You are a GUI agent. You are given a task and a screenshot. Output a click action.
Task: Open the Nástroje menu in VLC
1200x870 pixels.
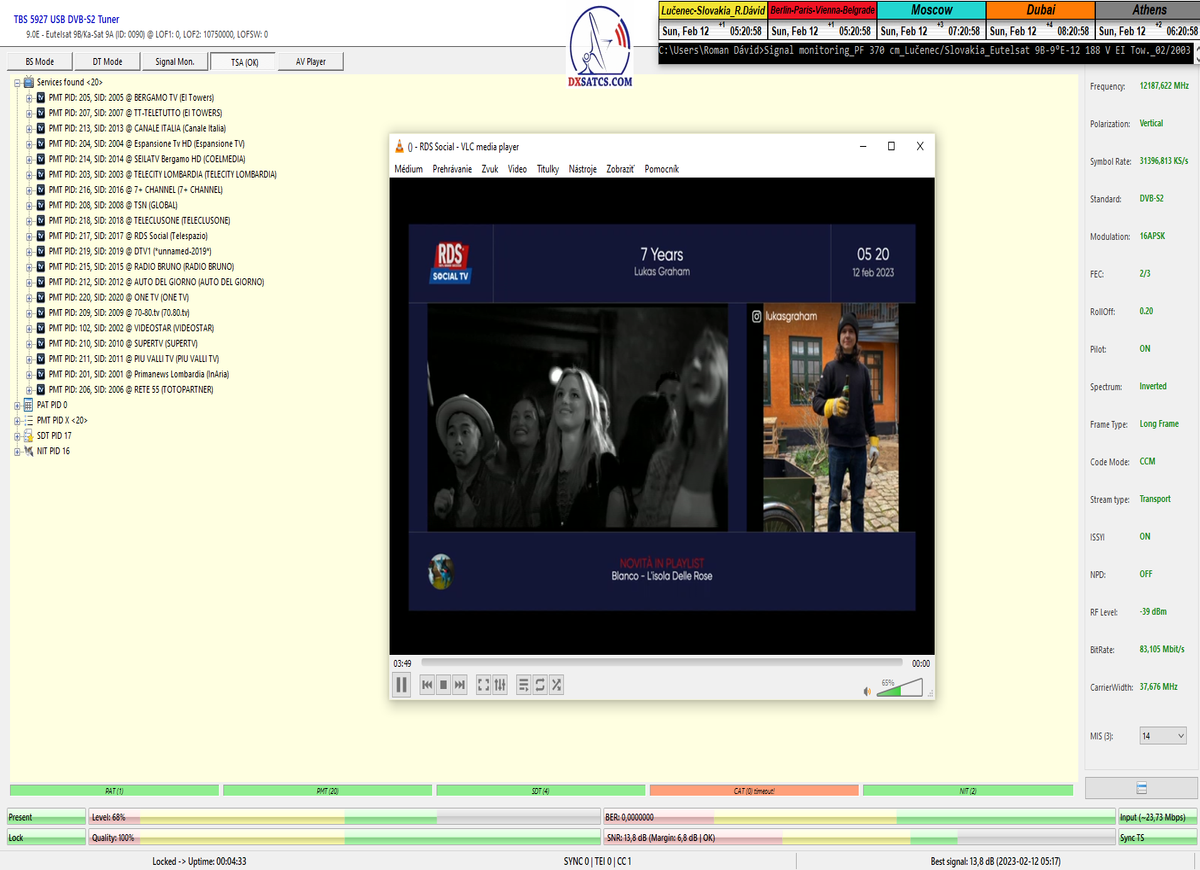[582, 169]
